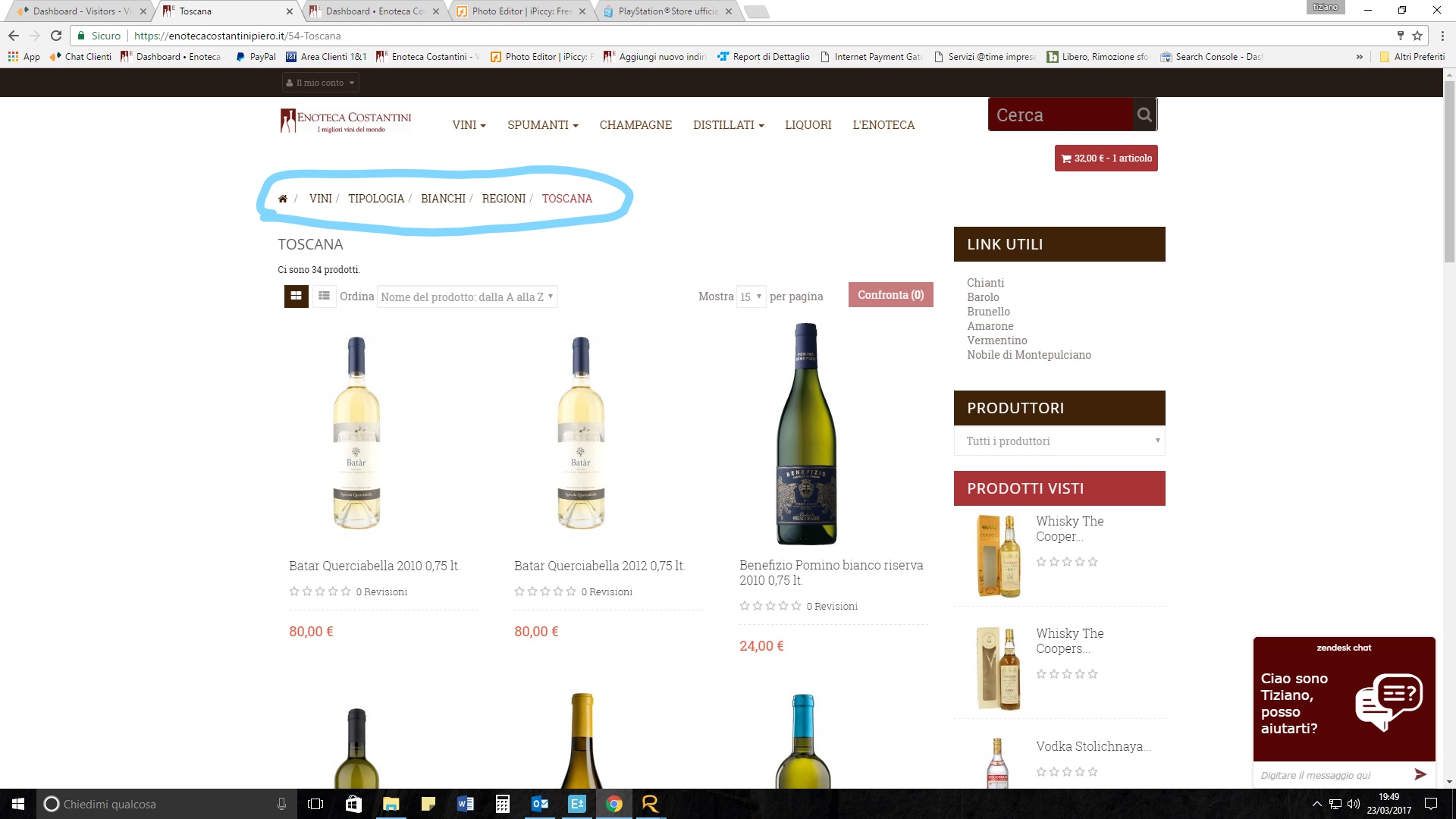This screenshot has height=819, width=1456.
Task: Open the Ordina sort dropdown
Action: pyautogui.click(x=467, y=297)
